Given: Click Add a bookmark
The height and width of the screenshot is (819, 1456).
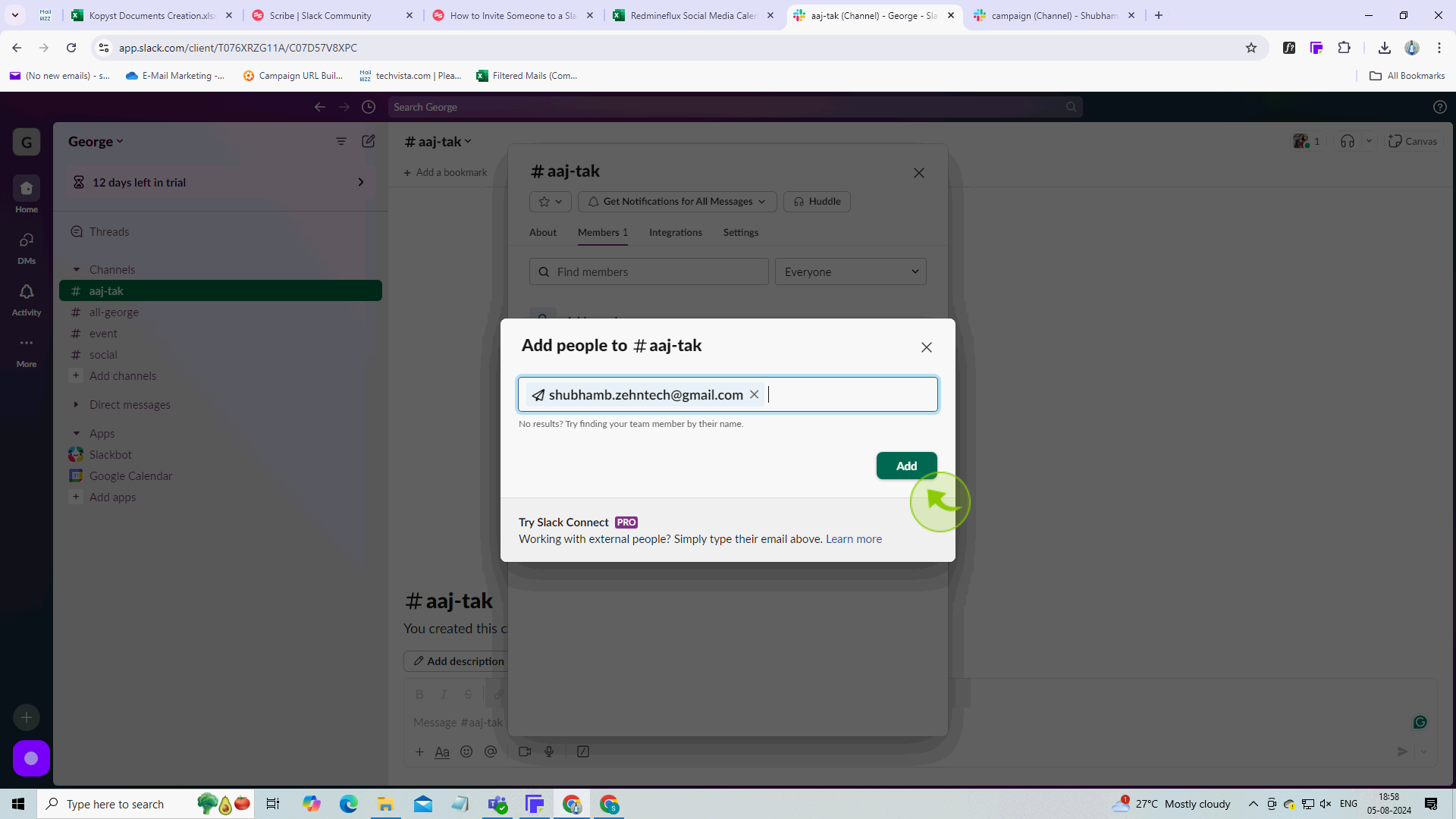Looking at the screenshot, I should click(x=445, y=173).
